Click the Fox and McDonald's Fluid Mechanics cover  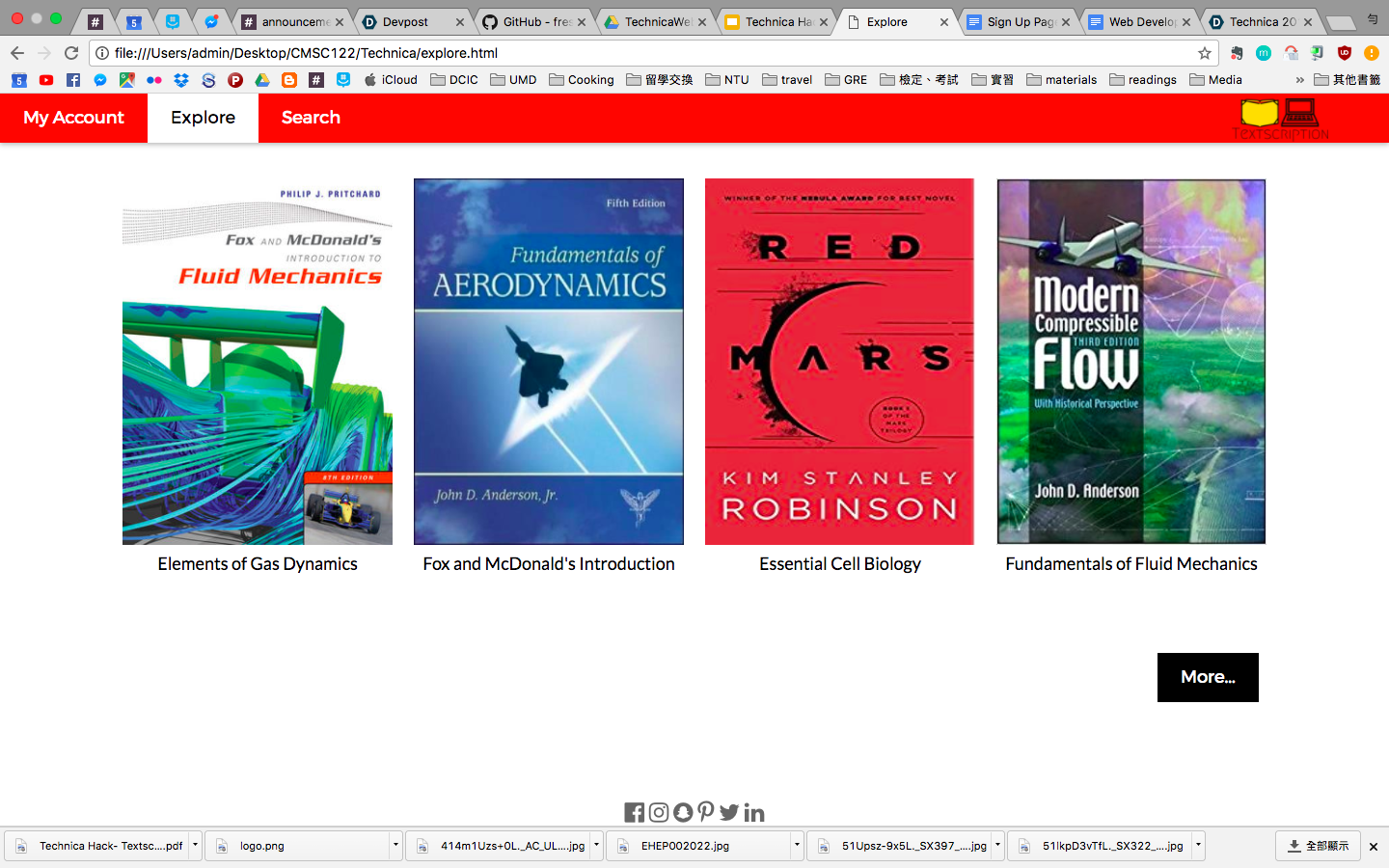pyautogui.click(x=258, y=362)
